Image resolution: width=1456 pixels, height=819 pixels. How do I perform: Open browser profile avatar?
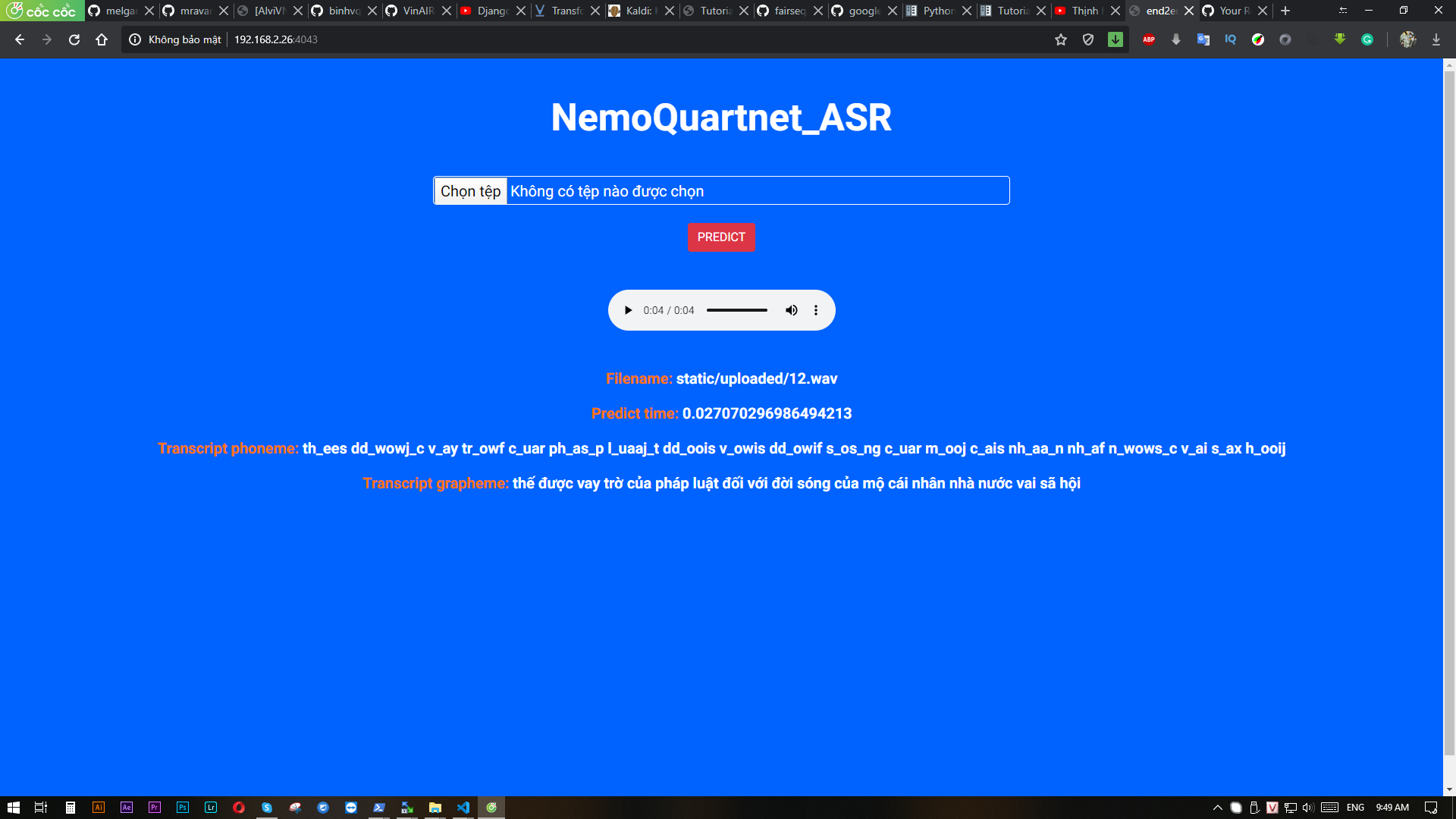point(1408,39)
